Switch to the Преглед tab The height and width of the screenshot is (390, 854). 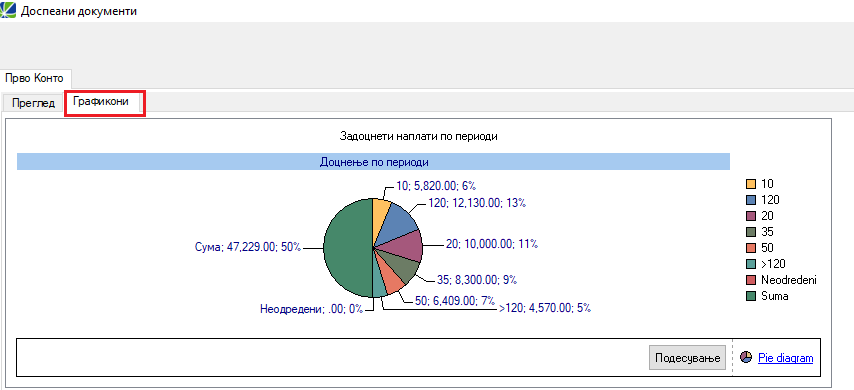tap(34, 103)
